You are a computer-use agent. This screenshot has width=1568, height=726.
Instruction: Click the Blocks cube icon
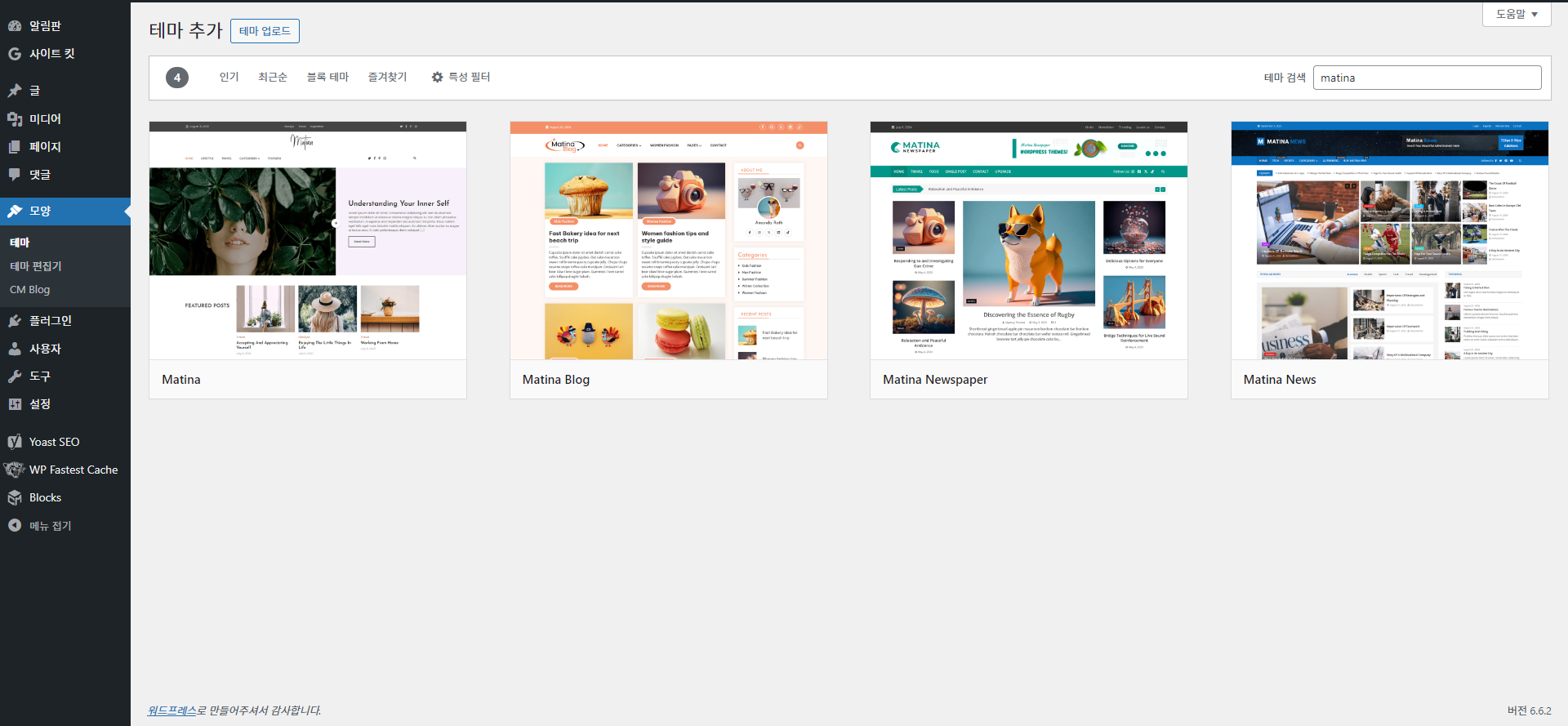tap(15, 497)
